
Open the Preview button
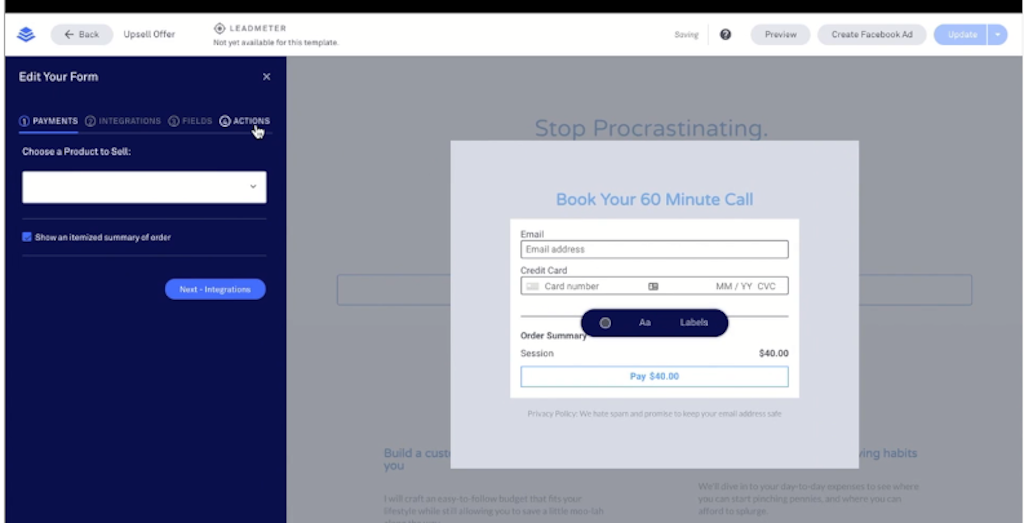780,35
